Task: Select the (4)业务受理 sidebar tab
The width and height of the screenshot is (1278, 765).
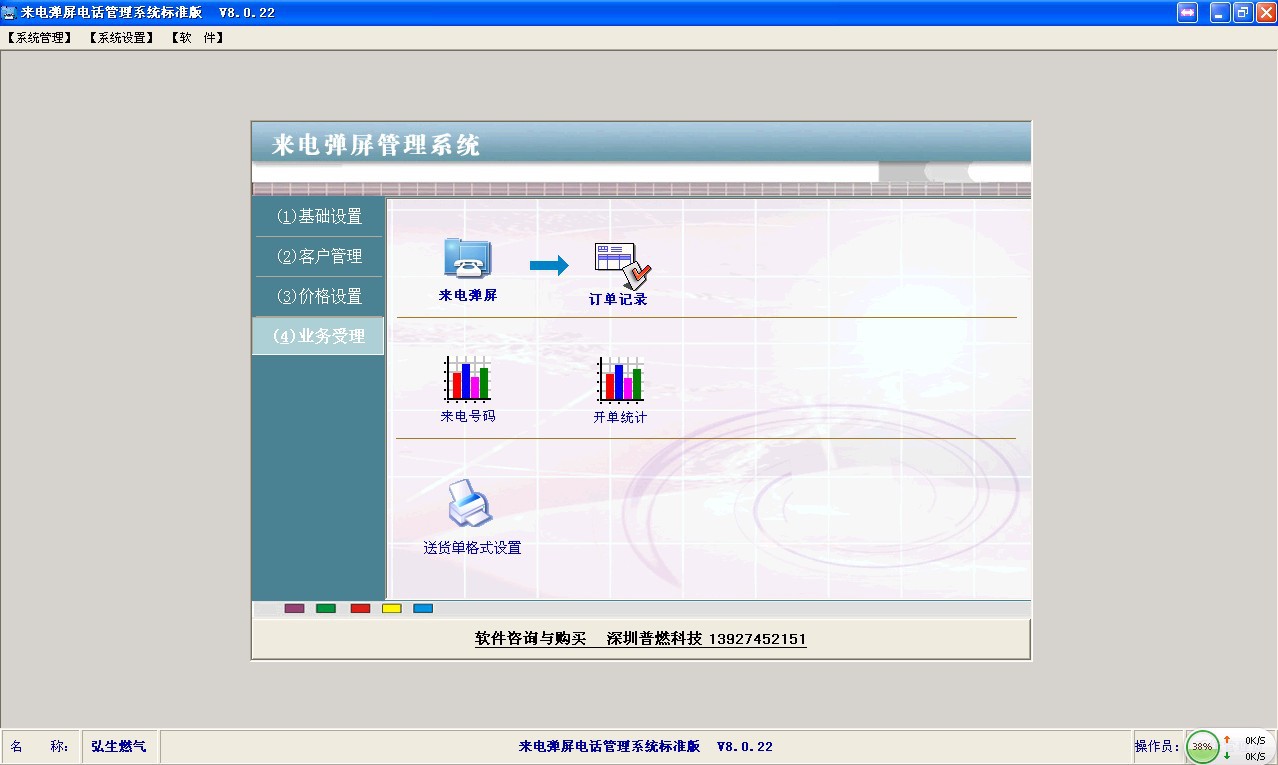Action: coord(318,336)
